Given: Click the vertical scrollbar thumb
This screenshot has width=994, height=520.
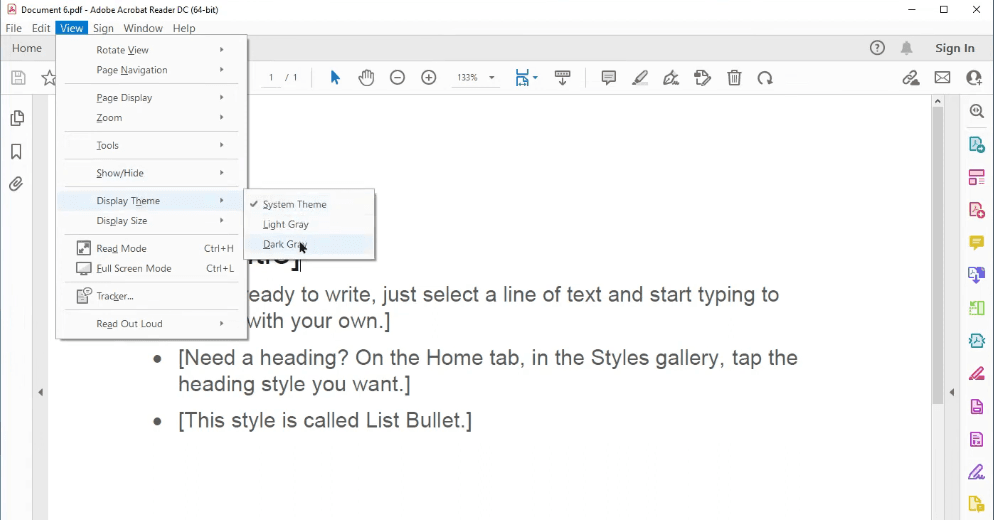Looking at the screenshot, I should (x=938, y=255).
